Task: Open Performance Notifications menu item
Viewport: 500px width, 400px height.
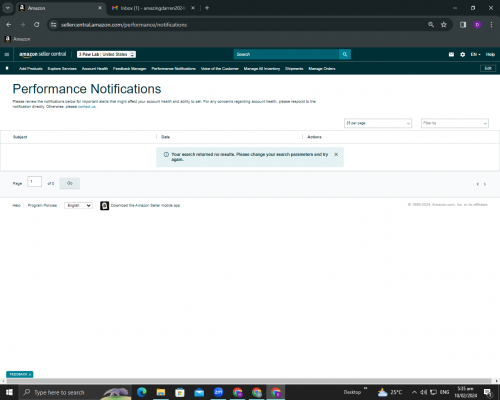Action: [x=174, y=69]
